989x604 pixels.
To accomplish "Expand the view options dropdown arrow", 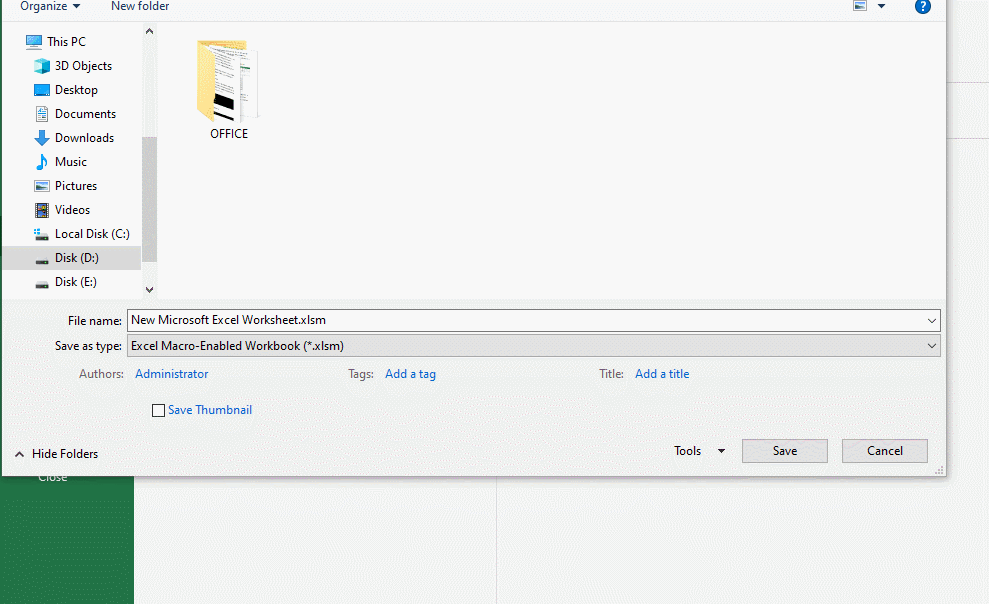I will coord(881,6).
